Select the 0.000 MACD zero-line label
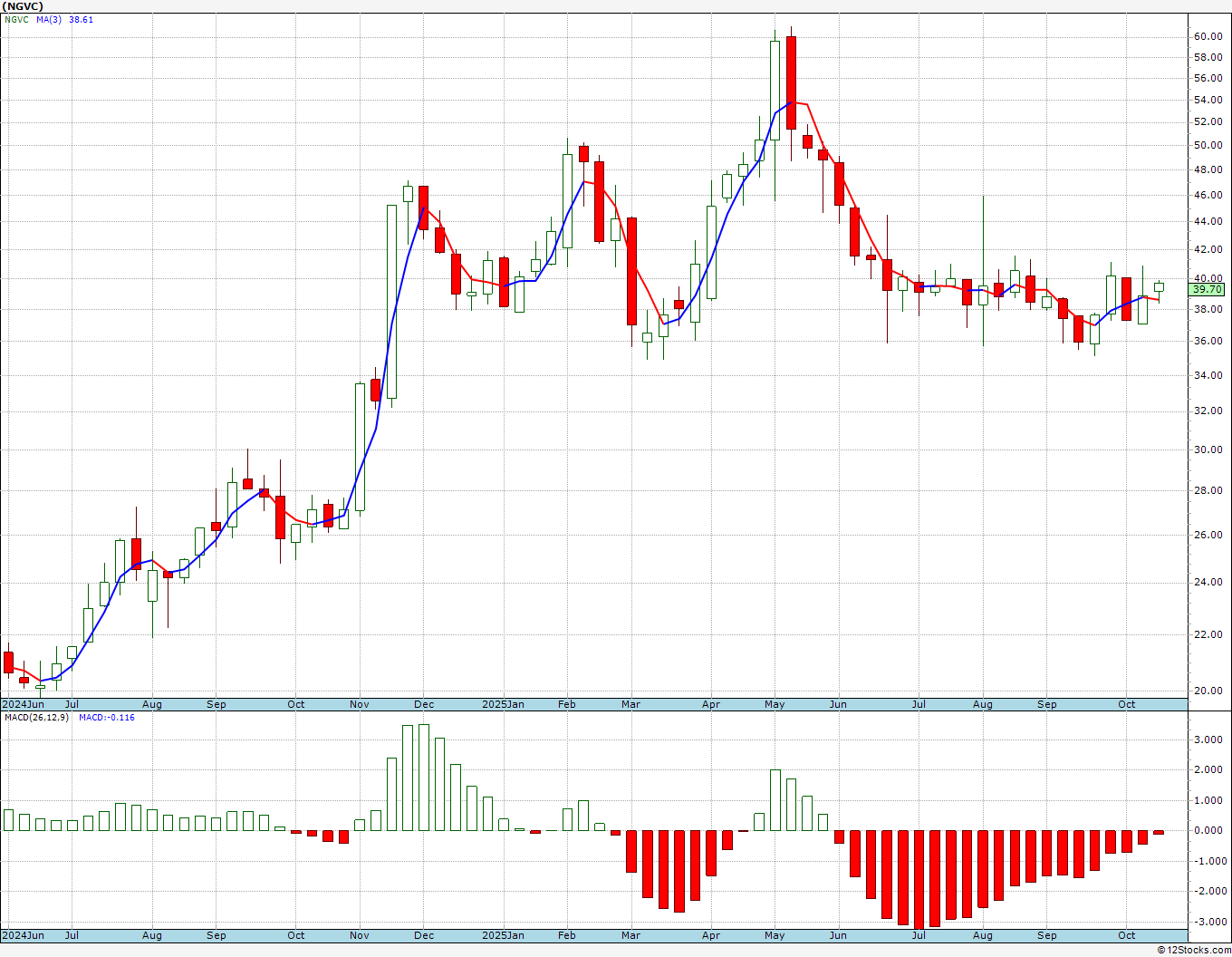The width and height of the screenshot is (1232, 957). coord(1208,830)
